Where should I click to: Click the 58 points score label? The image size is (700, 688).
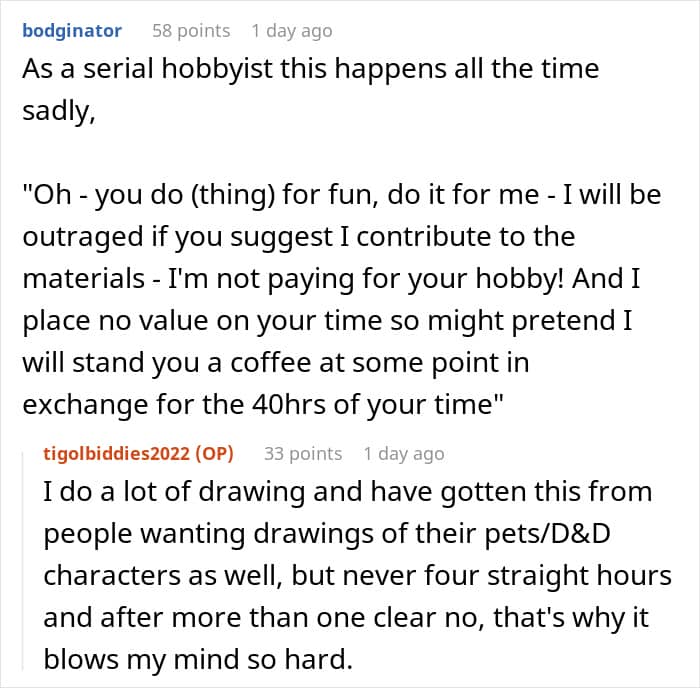point(191,31)
